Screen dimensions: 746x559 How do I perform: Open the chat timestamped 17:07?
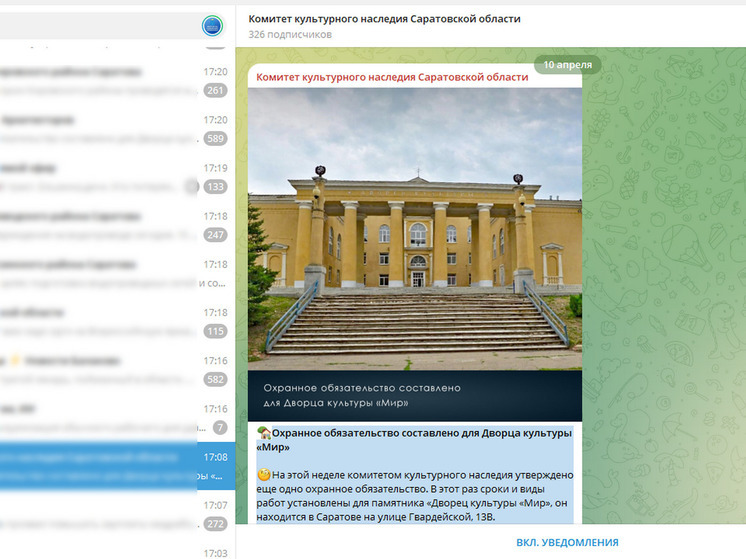pos(118,515)
